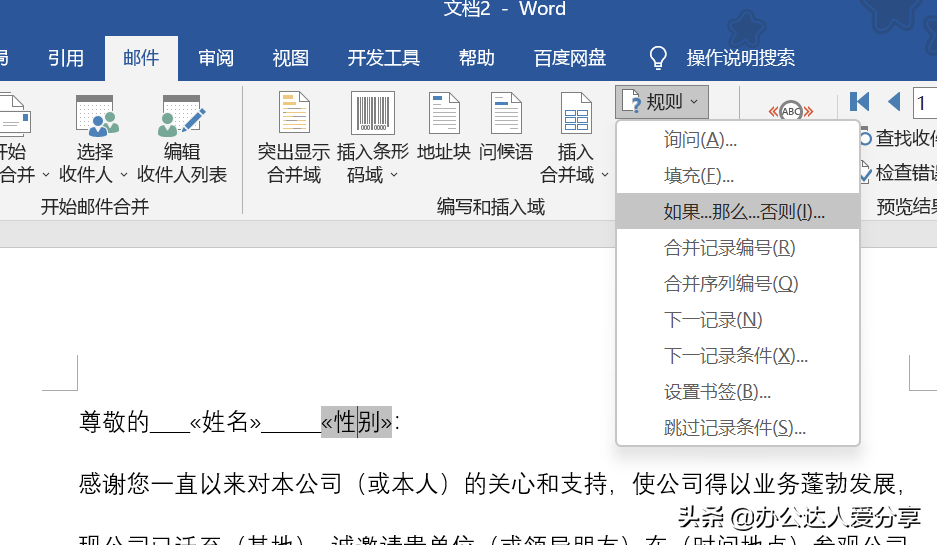The width and height of the screenshot is (937, 545).
Task: Click the record number field
Action: tap(925, 103)
